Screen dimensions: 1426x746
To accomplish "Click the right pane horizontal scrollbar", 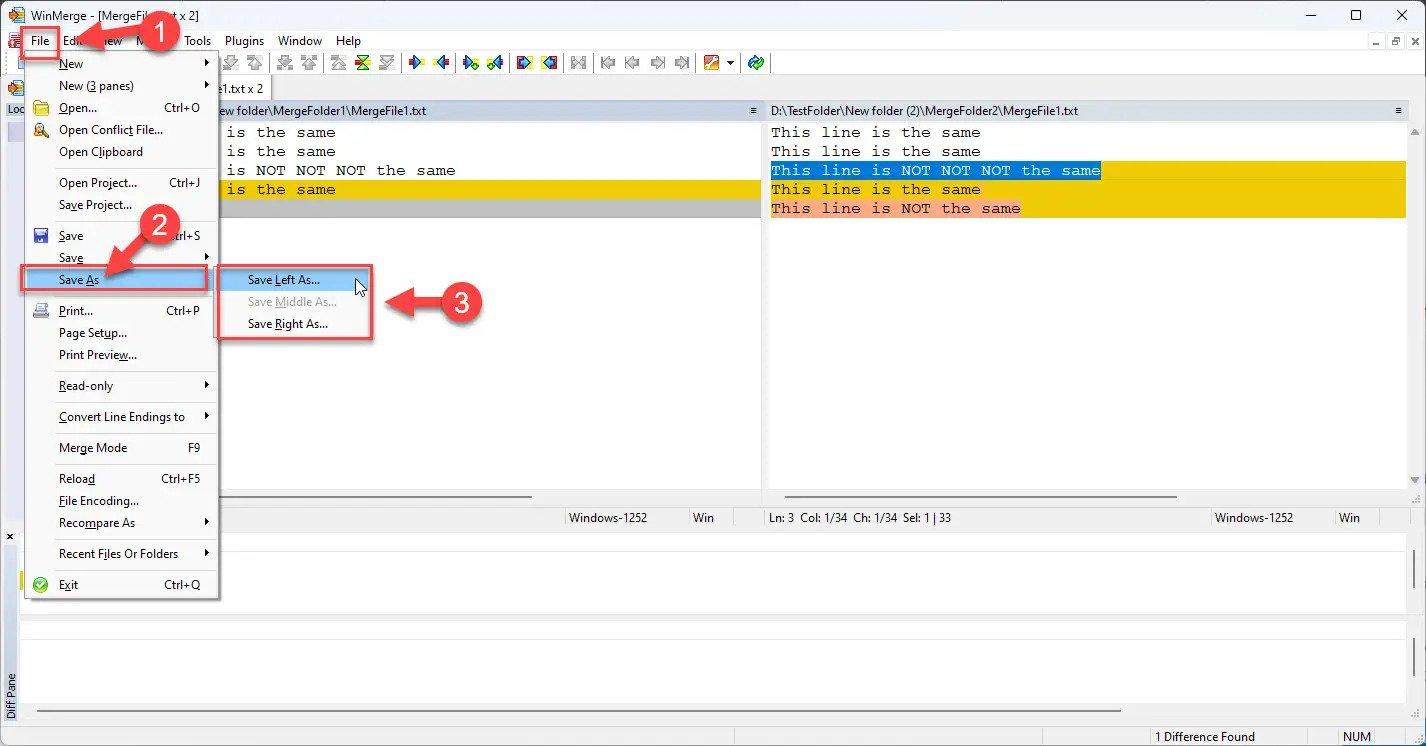I will coord(981,497).
